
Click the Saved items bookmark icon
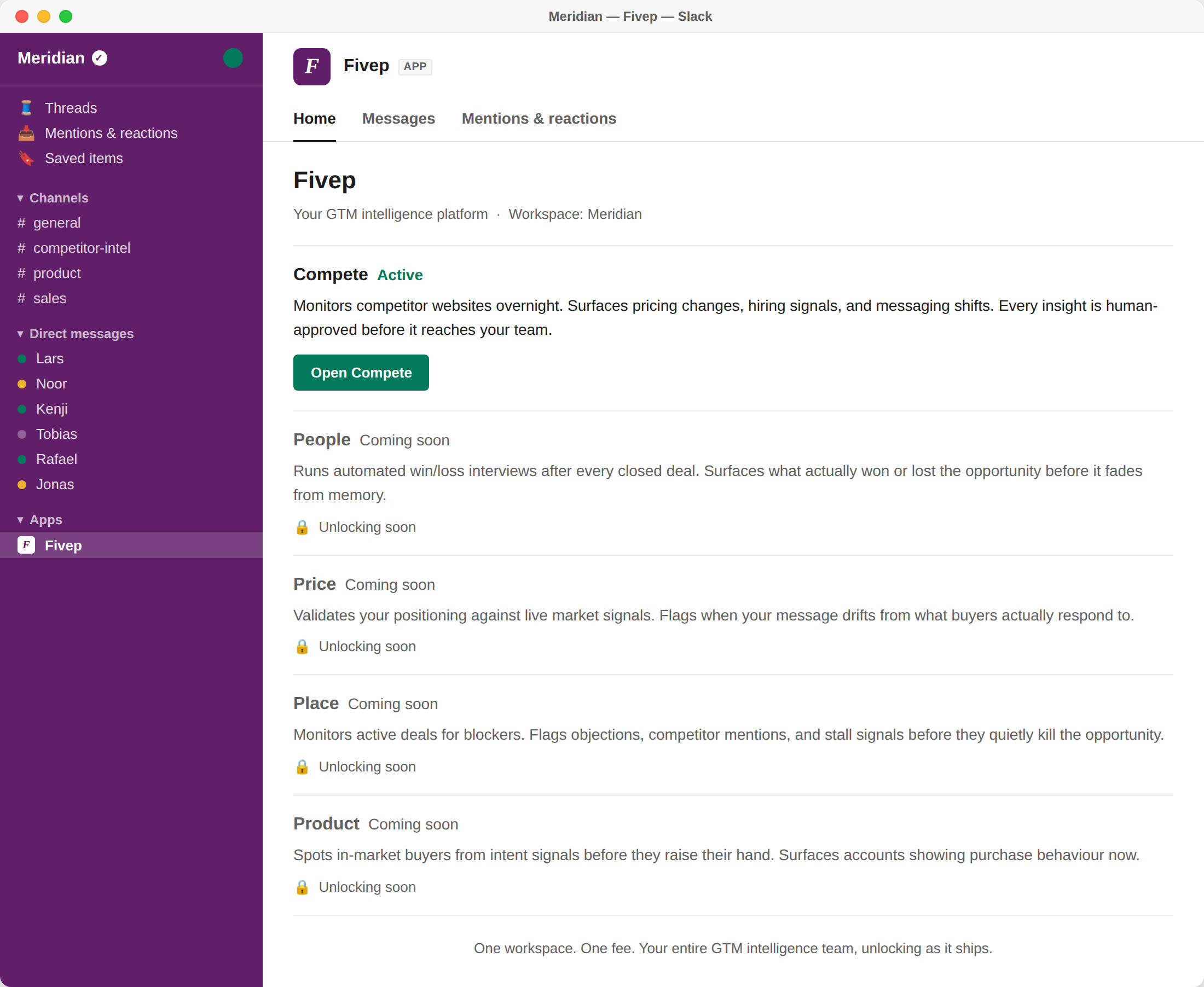[x=26, y=159]
